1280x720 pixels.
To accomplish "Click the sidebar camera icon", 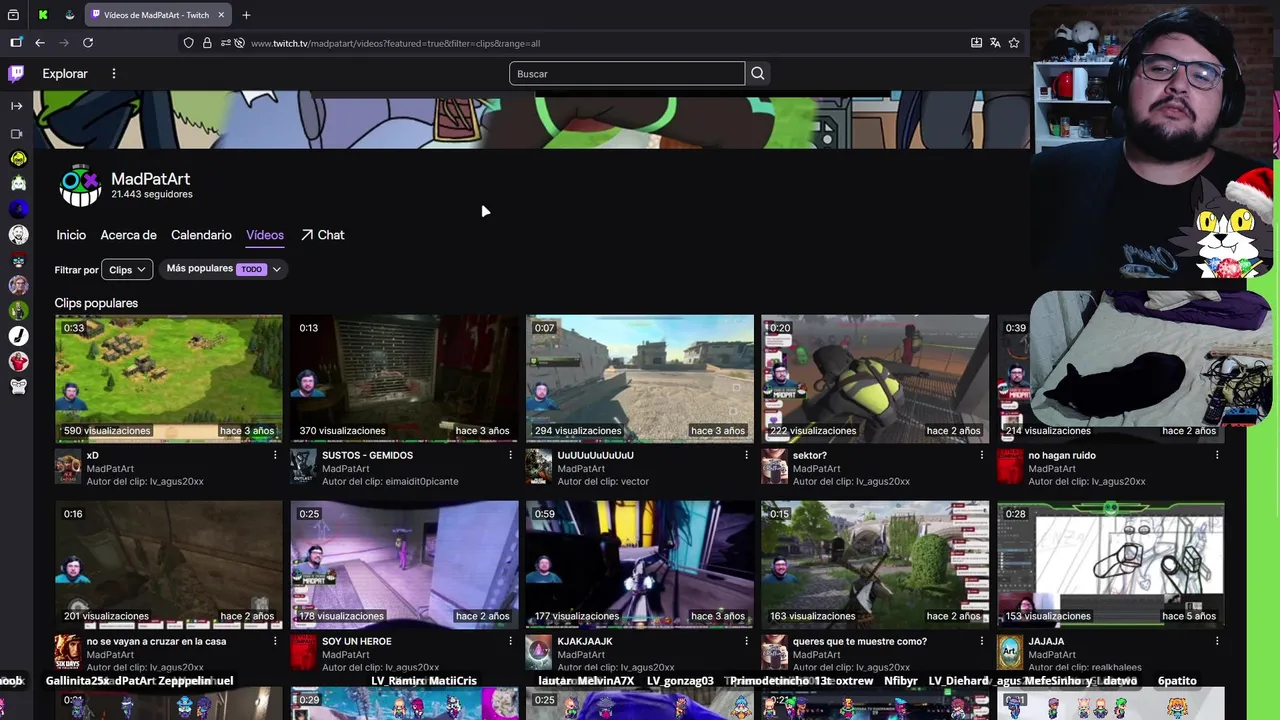I will [x=16, y=133].
